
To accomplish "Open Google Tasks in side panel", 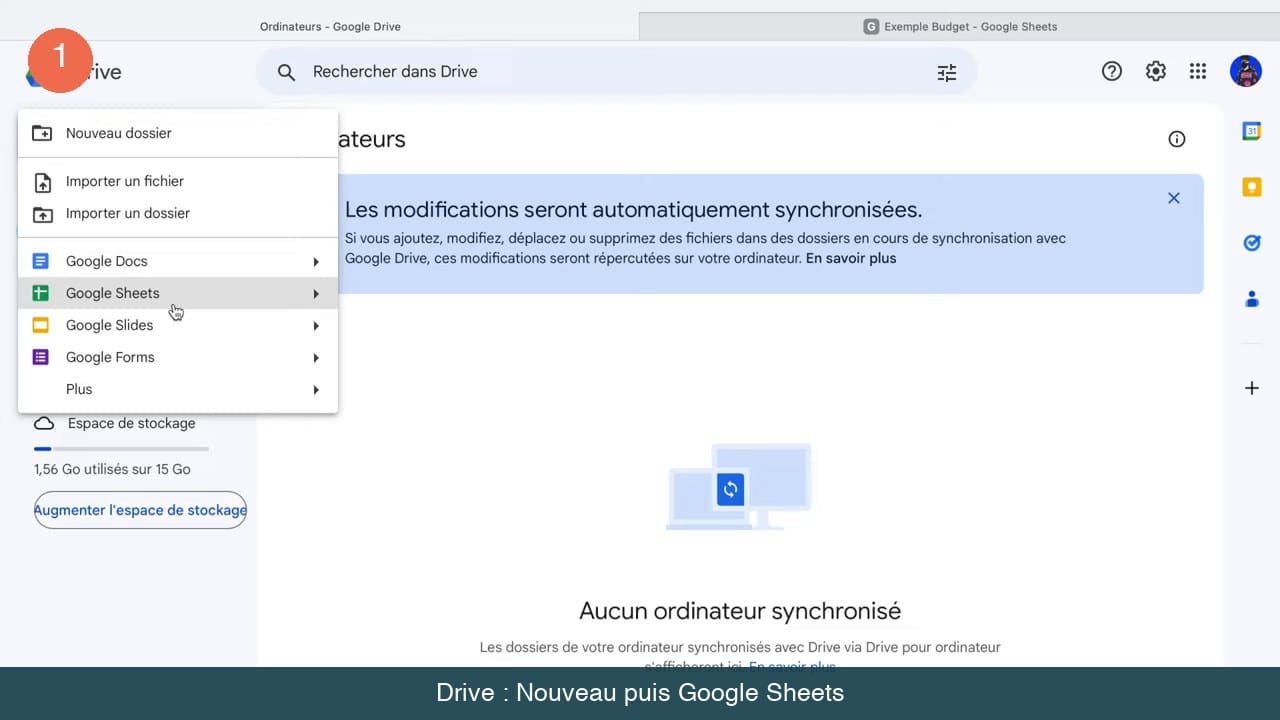I will click(x=1252, y=243).
